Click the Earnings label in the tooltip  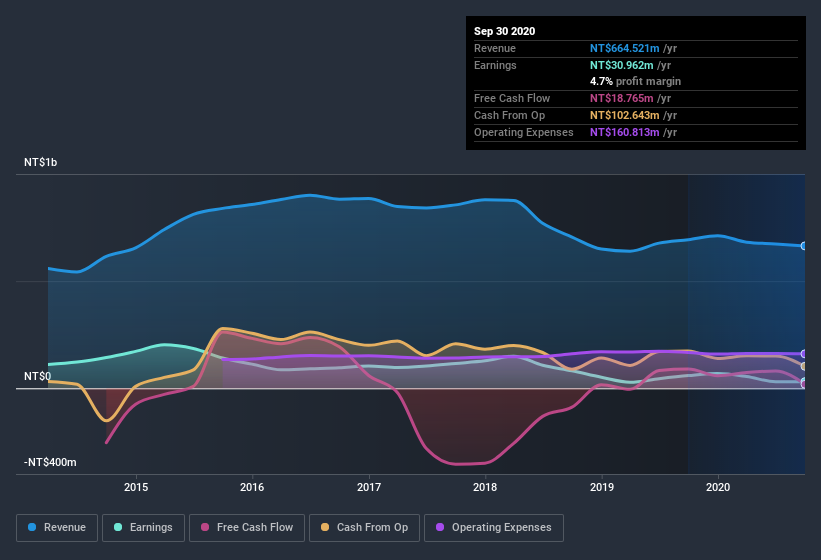(495, 65)
